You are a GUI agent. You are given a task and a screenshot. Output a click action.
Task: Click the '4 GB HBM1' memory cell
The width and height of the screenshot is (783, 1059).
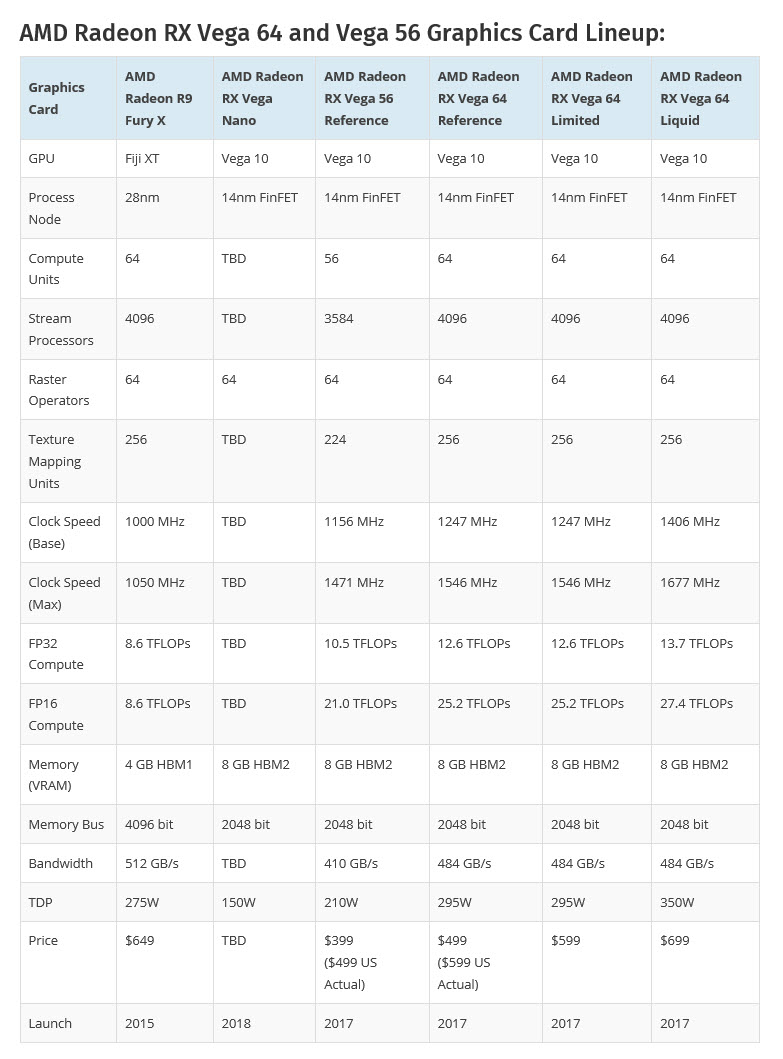click(159, 764)
